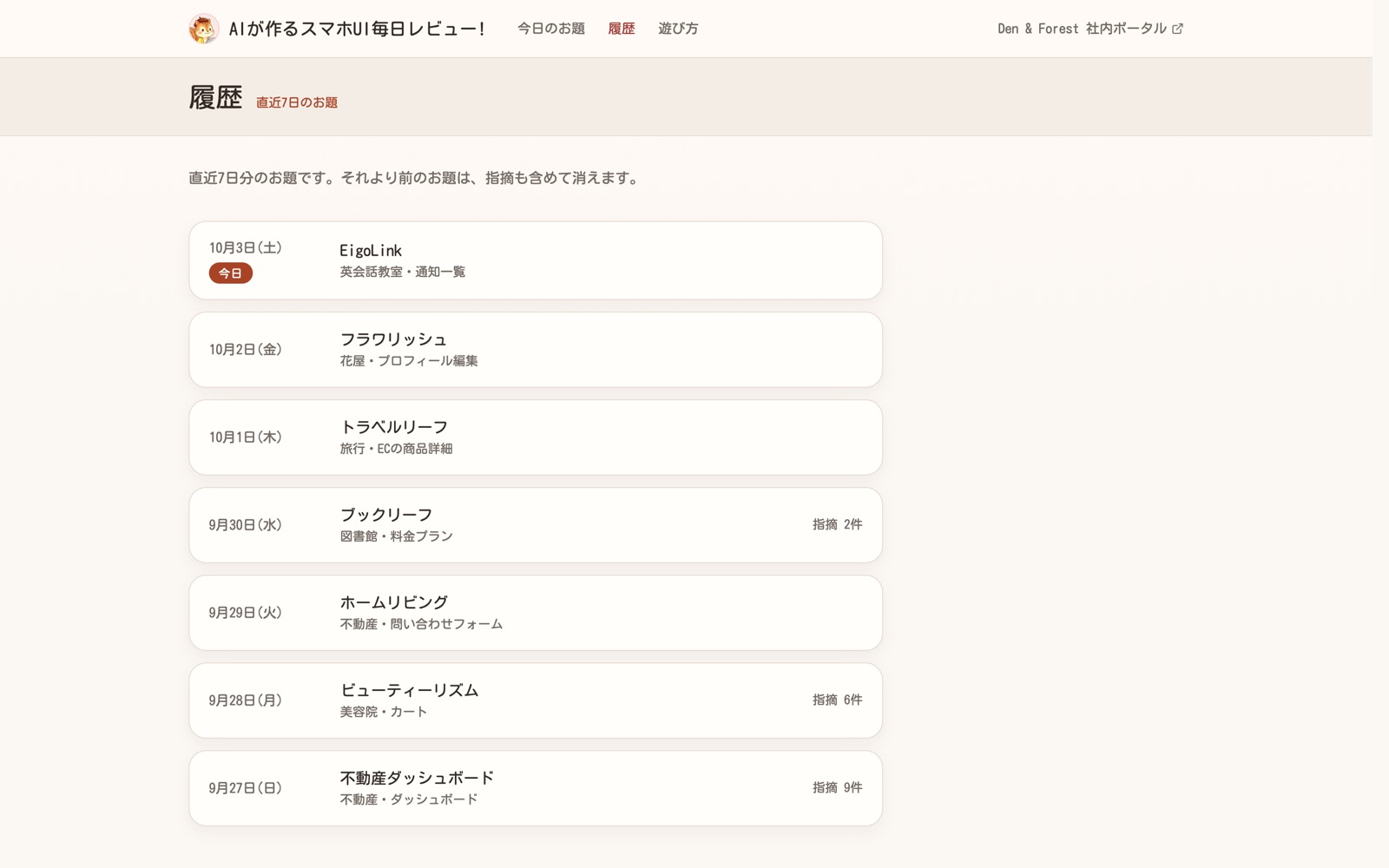The width and height of the screenshot is (1389, 868).
Task: Click the date 9月29日(火)
Action: pyautogui.click(x=246, y=613)
